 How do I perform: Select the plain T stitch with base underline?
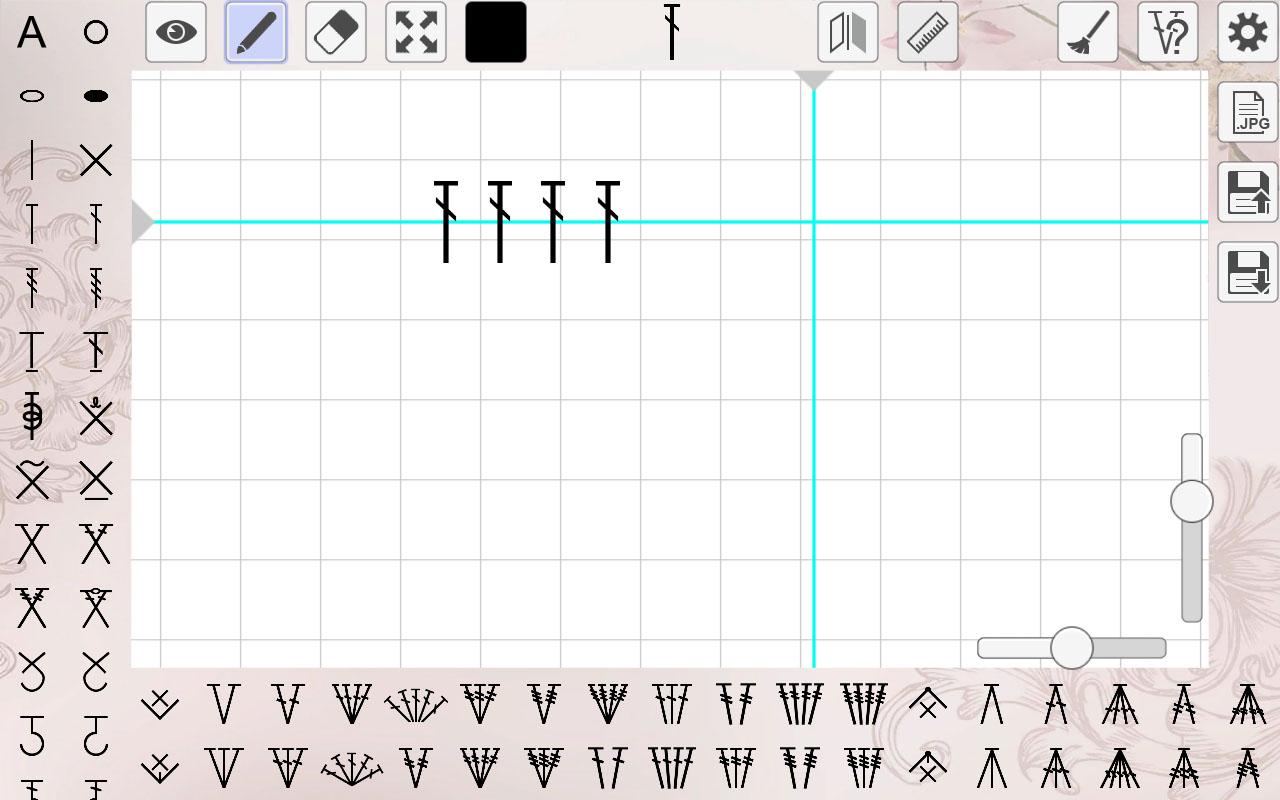tap(32, 352)
